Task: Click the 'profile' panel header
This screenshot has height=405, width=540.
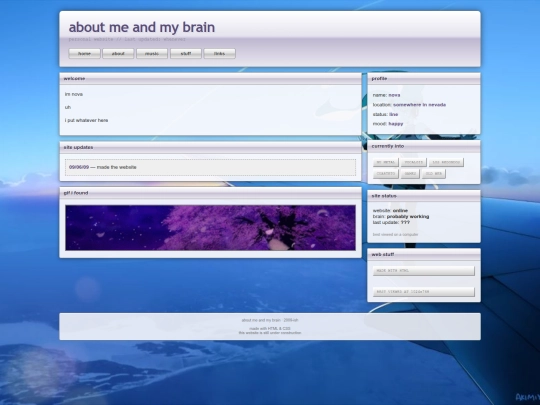Action: point(424,79)
